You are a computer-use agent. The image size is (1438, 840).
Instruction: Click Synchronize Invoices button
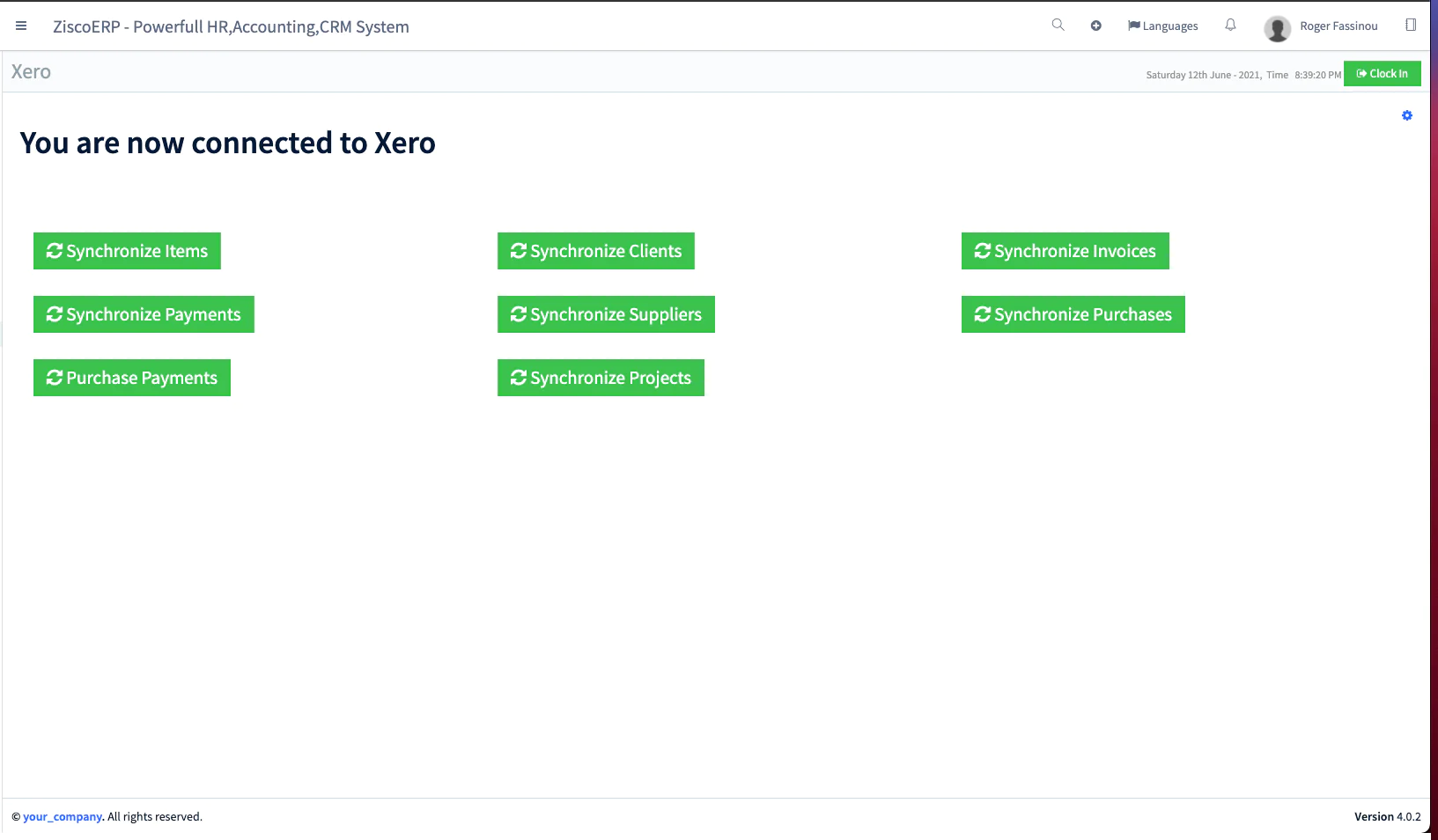coord(1065,251)
